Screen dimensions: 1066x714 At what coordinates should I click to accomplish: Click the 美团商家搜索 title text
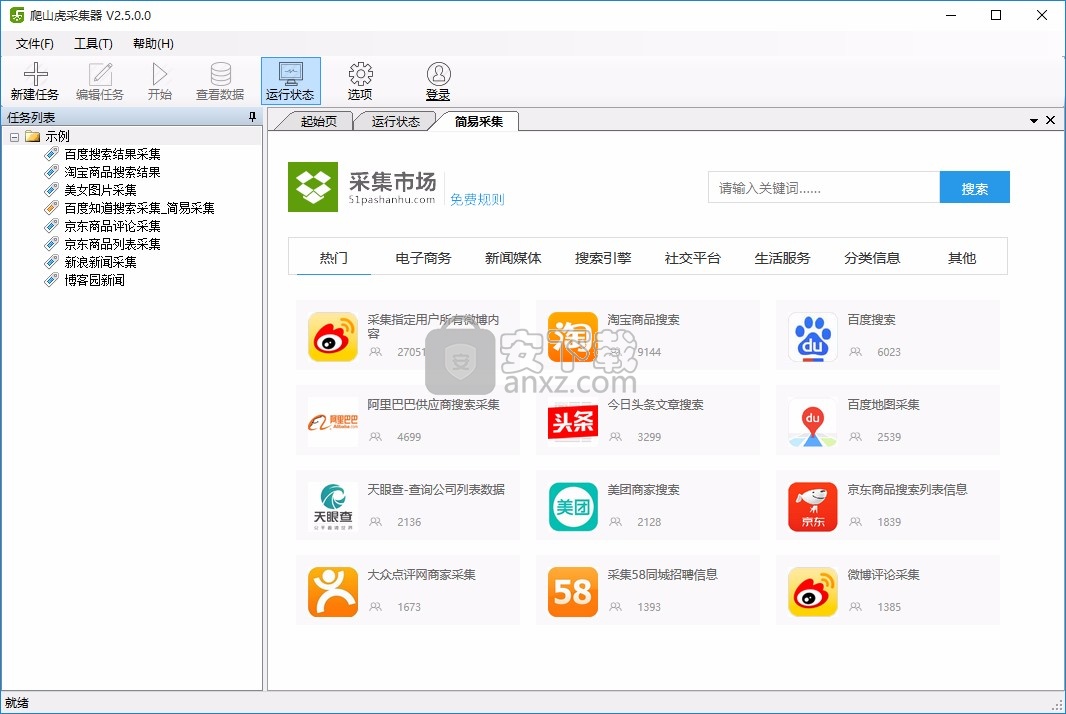click(643, 490)
